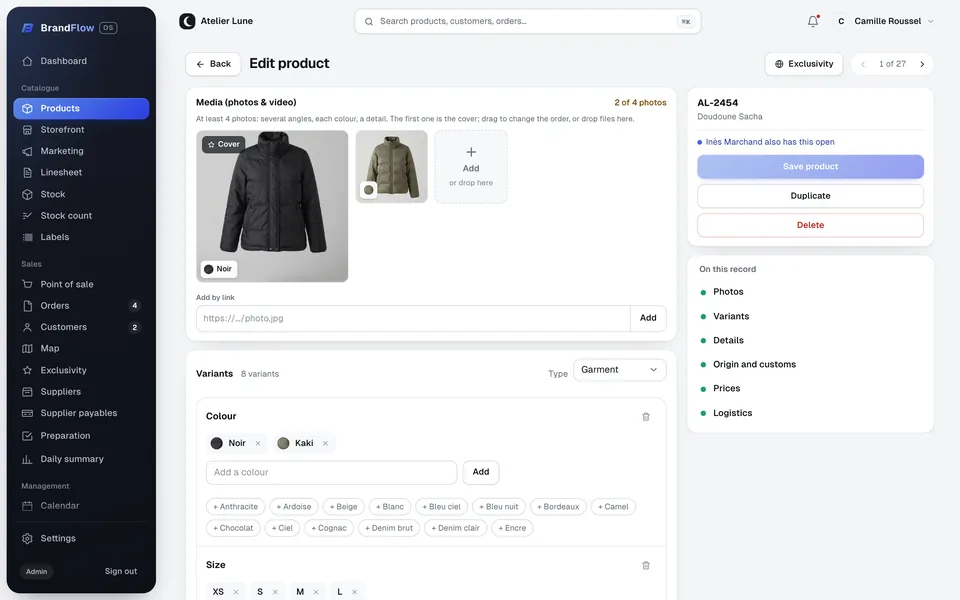Open the Linesheet page

click(81, 173)
